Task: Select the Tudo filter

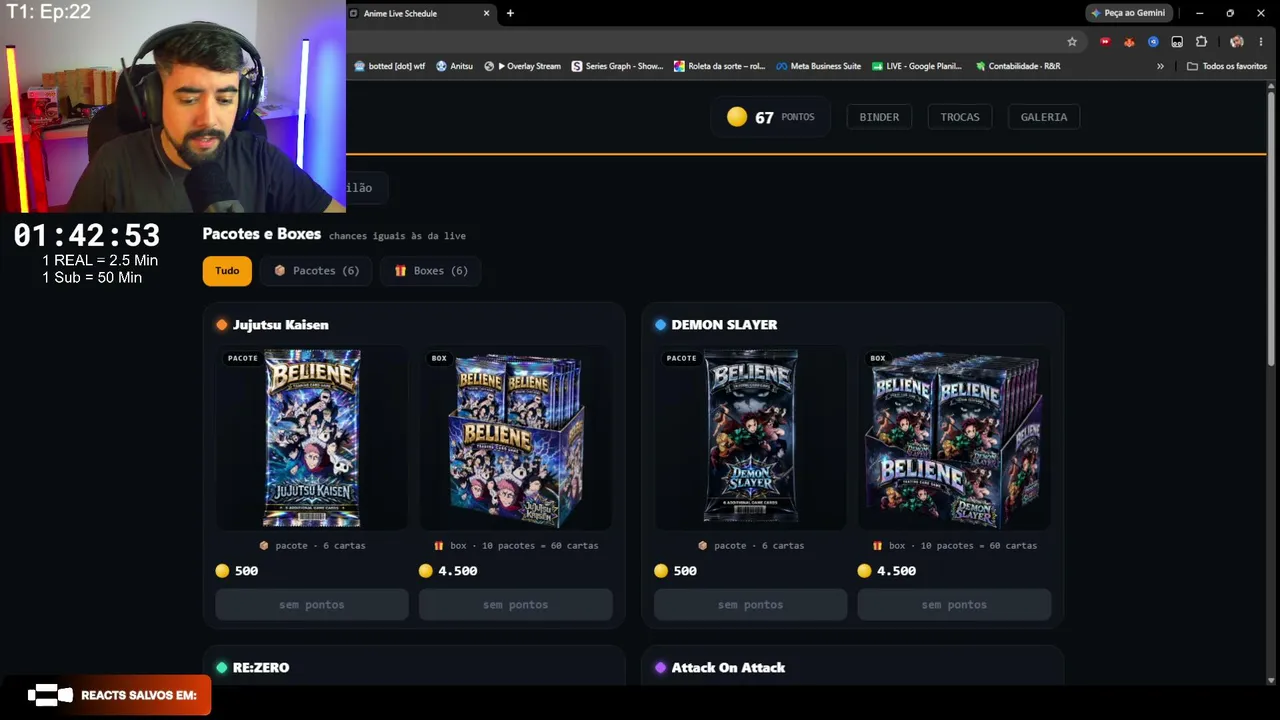Action: [x=227, y=271]
